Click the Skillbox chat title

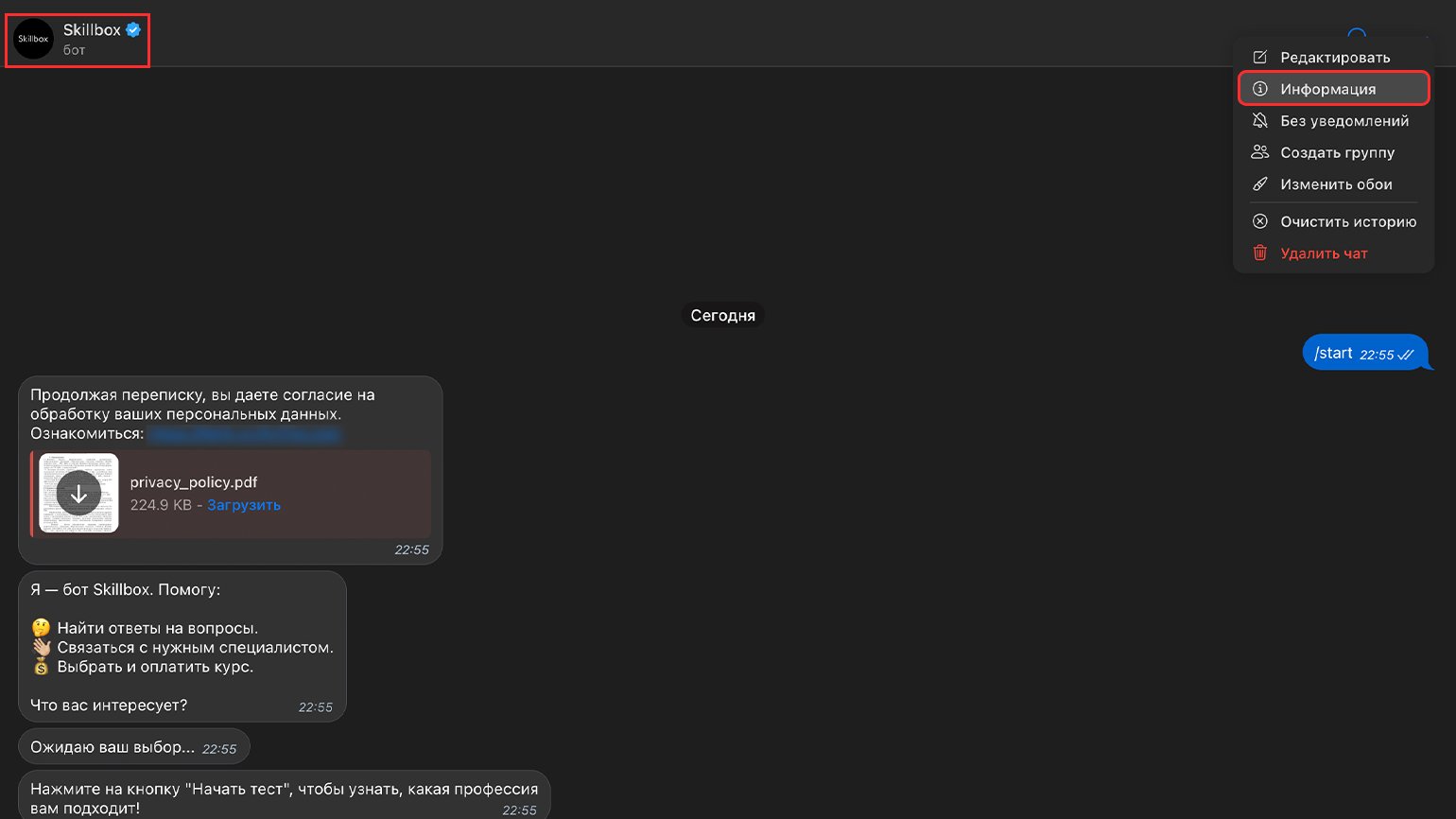[x=92, y=30]
